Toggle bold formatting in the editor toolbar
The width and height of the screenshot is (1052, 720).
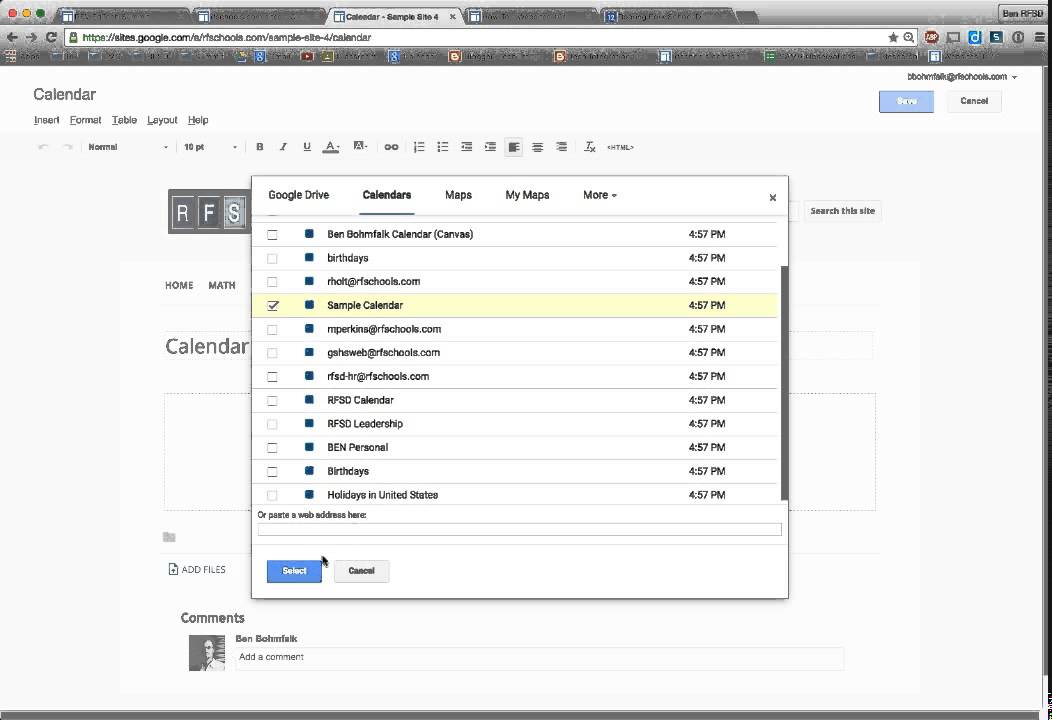tap(260, 147)
